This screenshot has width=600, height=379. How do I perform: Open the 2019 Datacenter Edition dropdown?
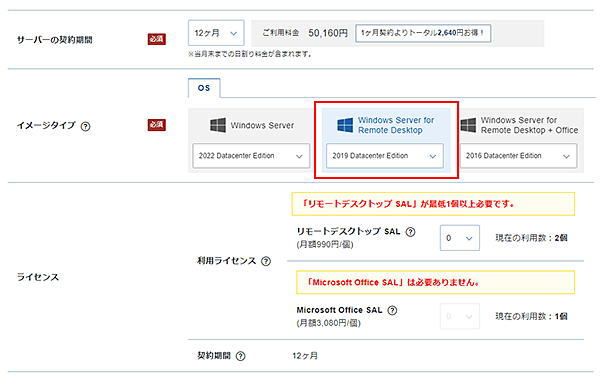pyautogui.click(x=385, y=156)
